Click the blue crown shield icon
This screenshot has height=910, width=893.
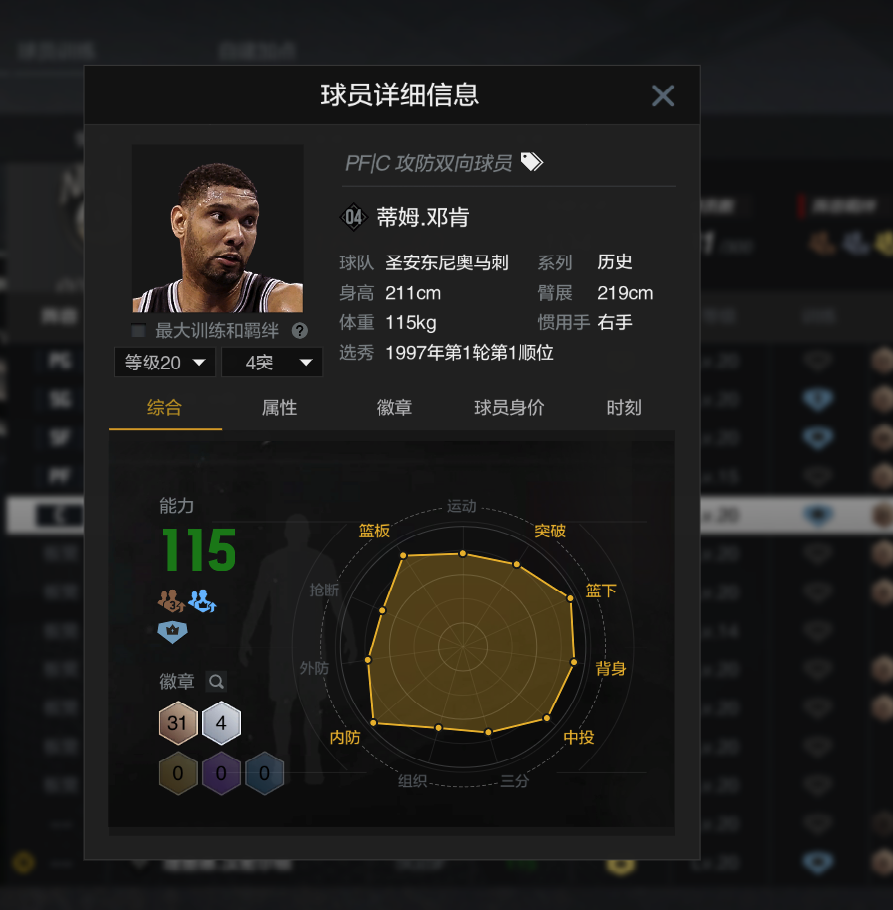[x=172, y=632]
